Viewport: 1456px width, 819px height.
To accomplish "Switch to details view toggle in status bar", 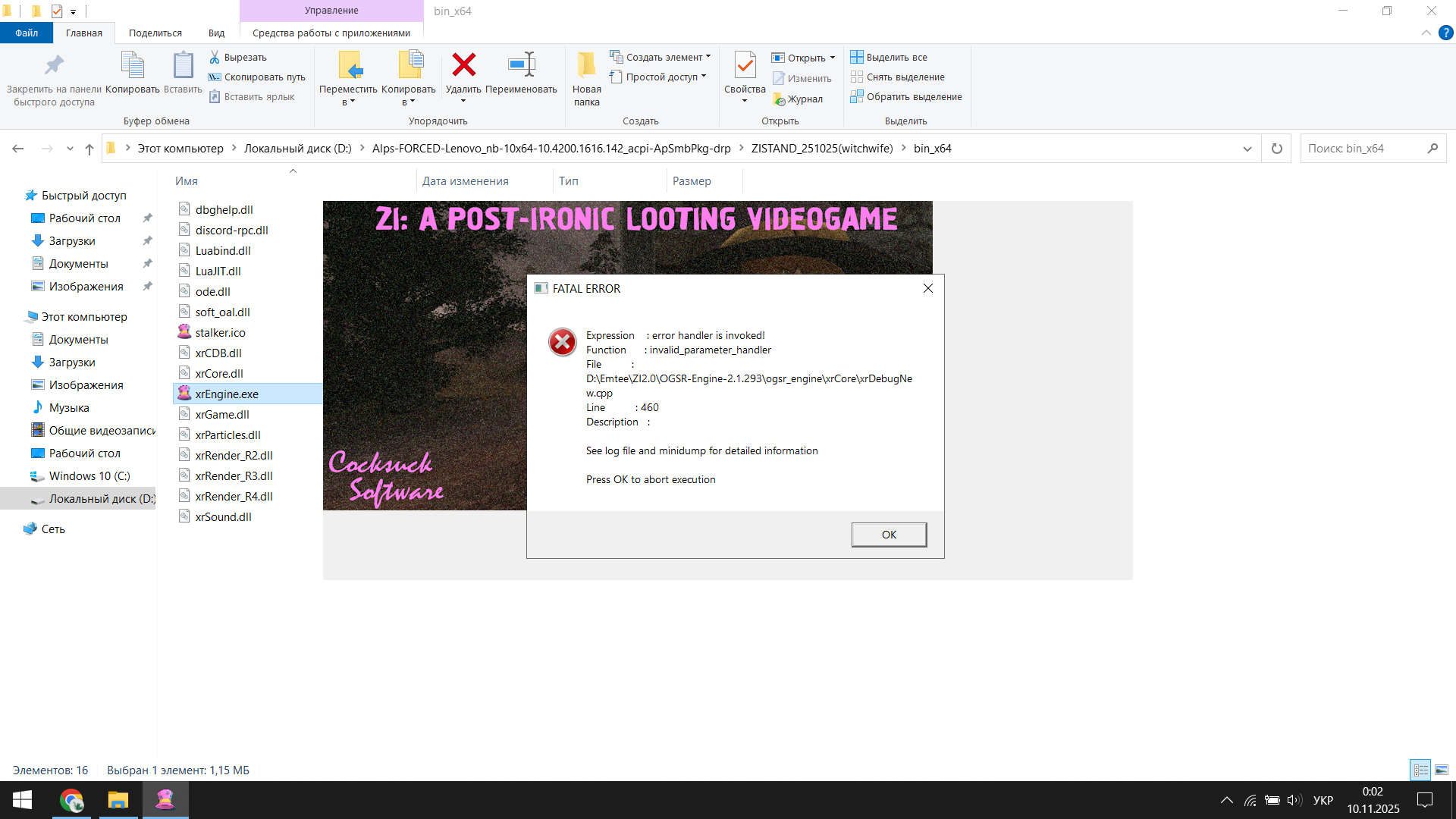I will [1420, 770].
